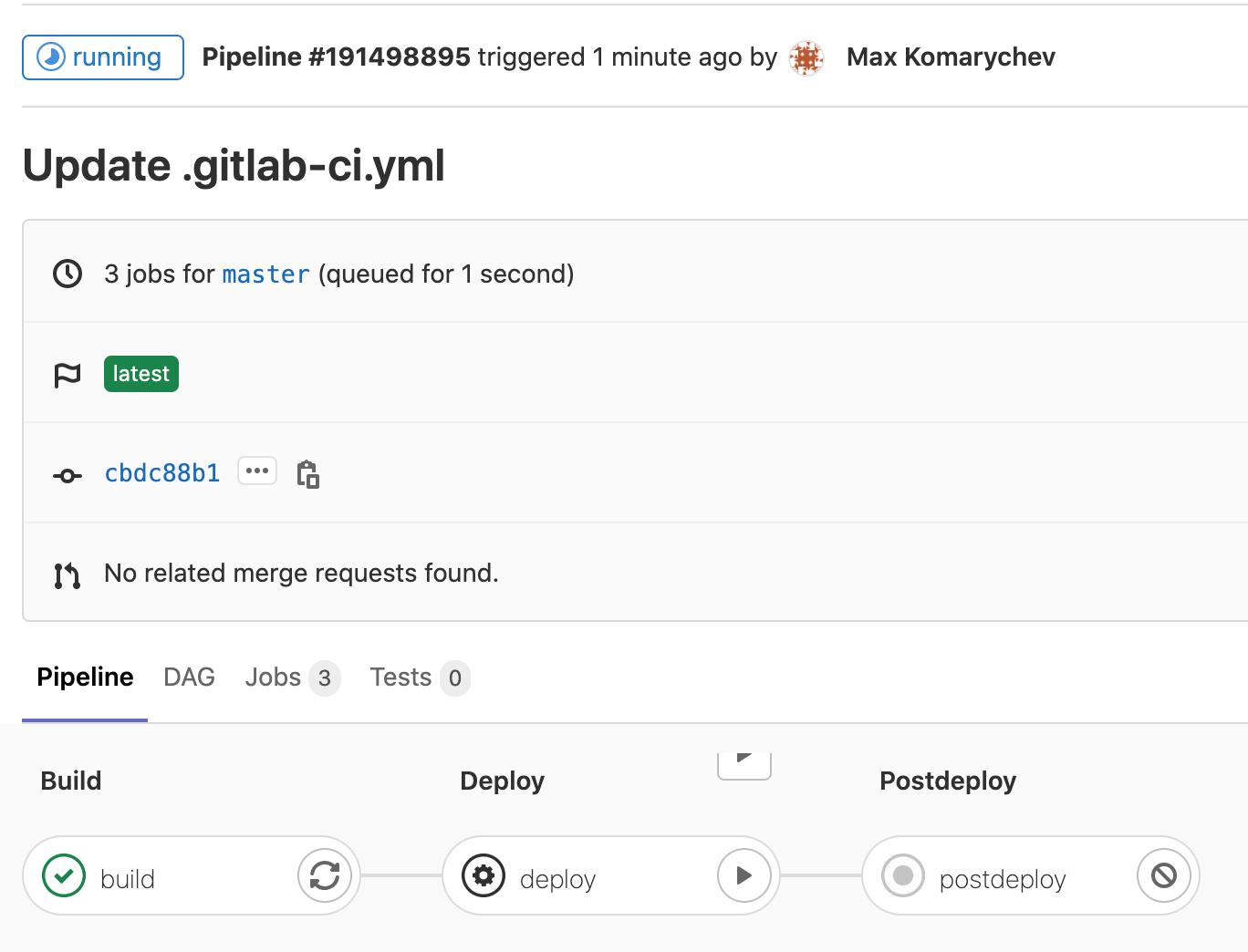The image size is (1248, 952).
Task: Open the Pipeline tab
Action: coord(85,678)
